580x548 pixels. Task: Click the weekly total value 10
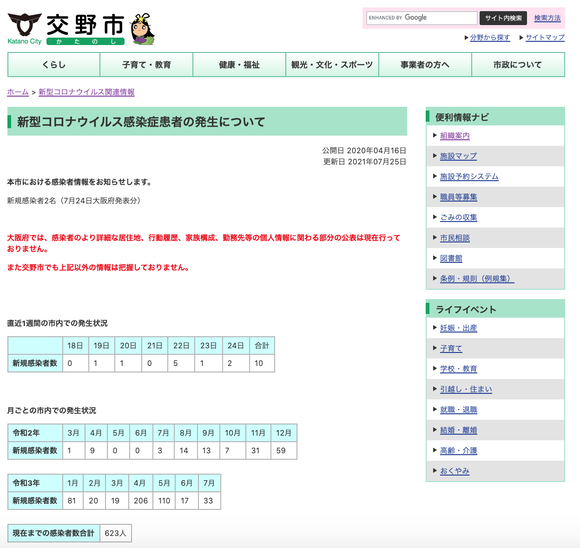point(262,363)
